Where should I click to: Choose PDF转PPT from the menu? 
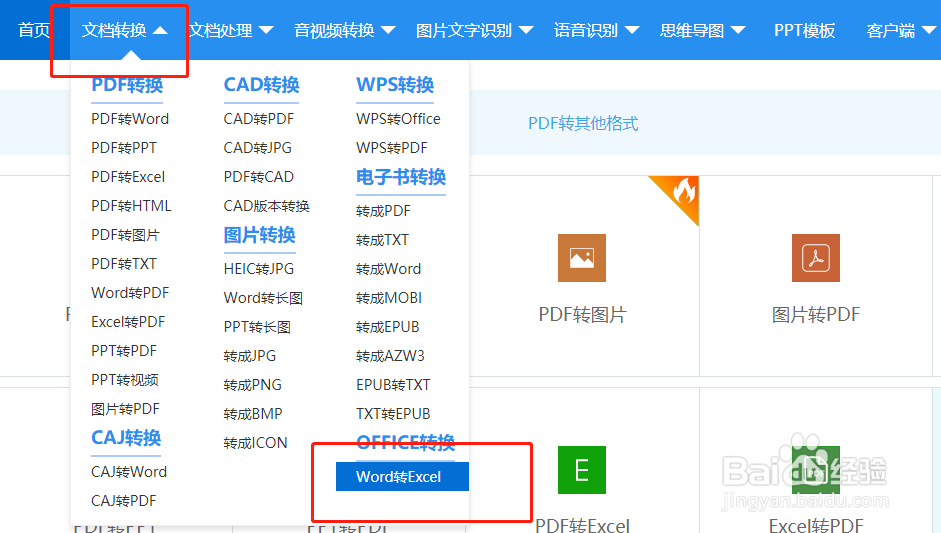(x=124, y=148)
